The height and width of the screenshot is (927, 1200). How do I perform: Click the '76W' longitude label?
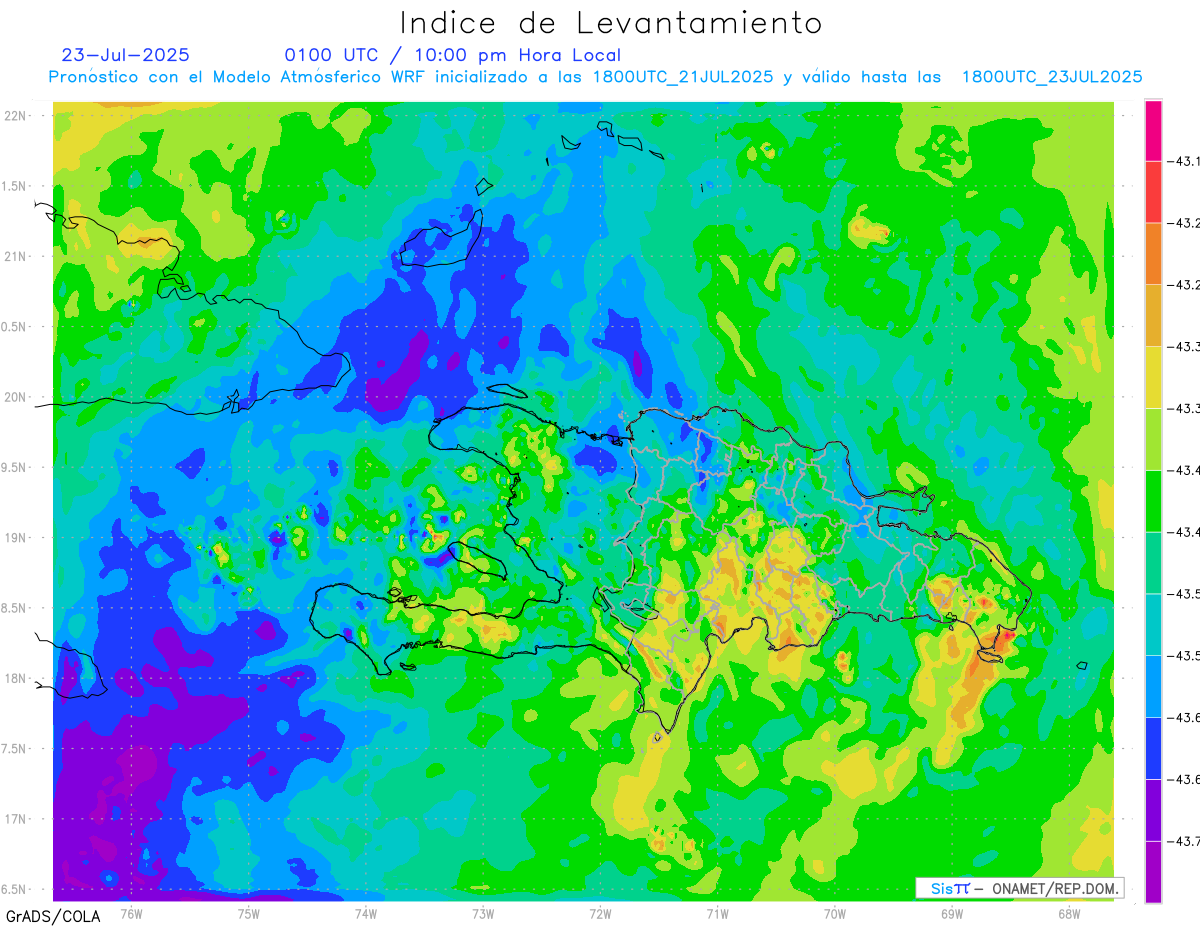(131, 913)
